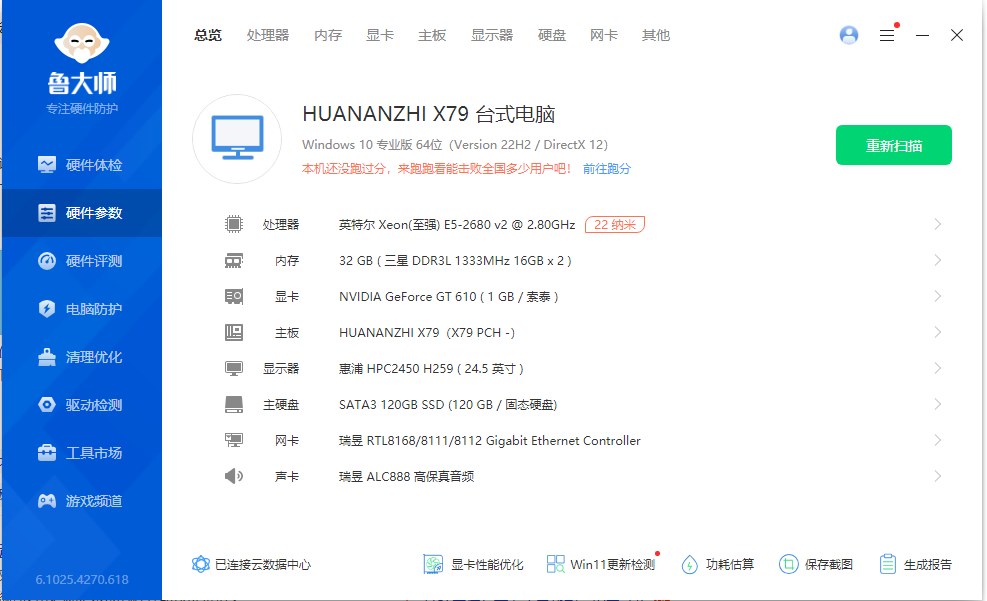This screenshot has width=987, height=601.
Task: Click the 主硬盘 disk icon
Action: [234, 405]
